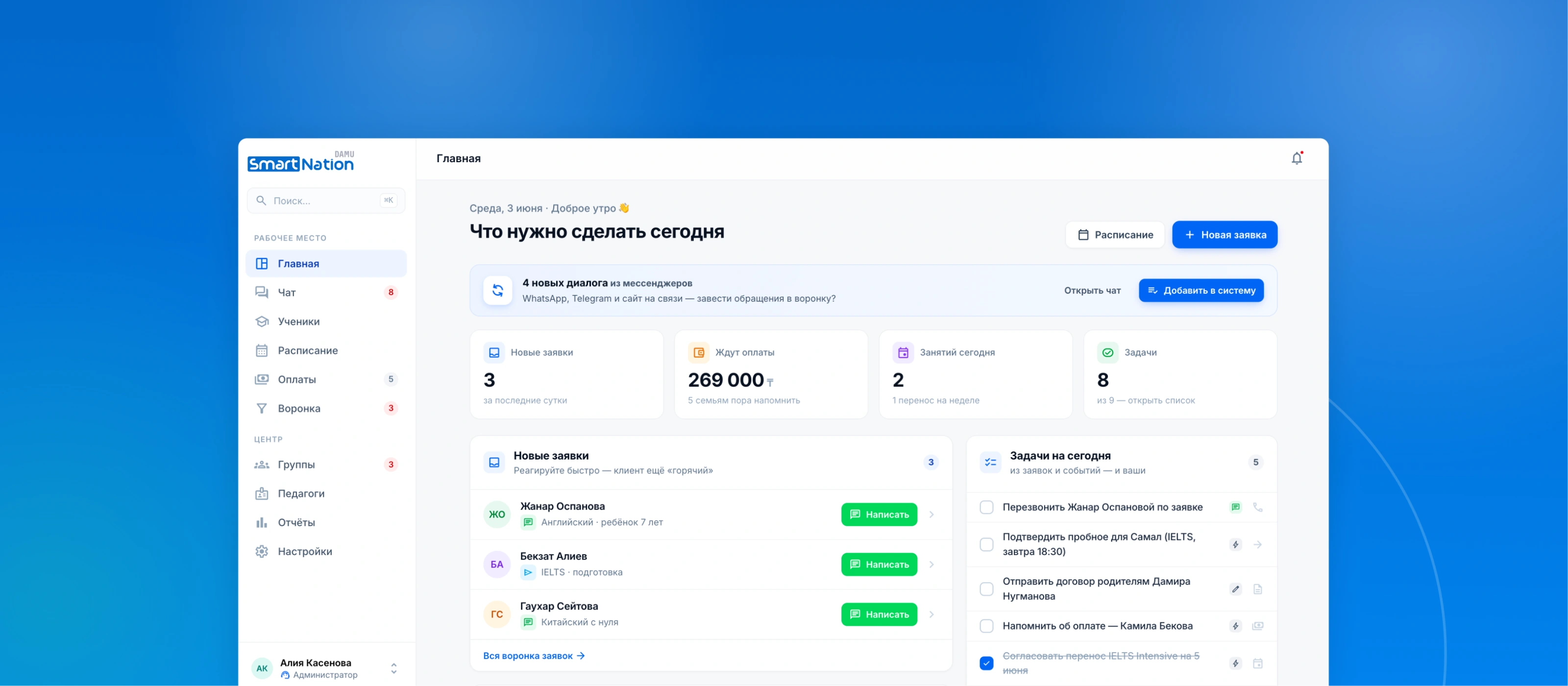Click the SmartNation logo
1568x686 pixels.
tap(301, 162)
